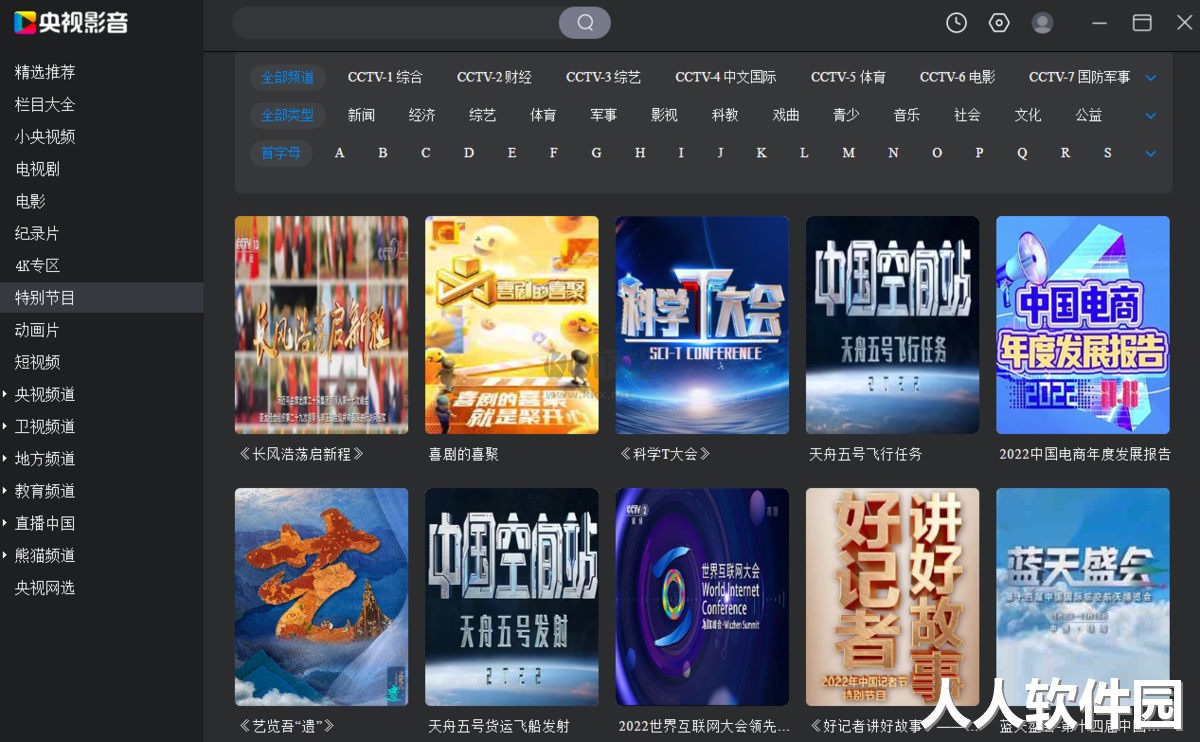Select the 全部类型 filter
1200x742 pixels.
coord(288,115)
